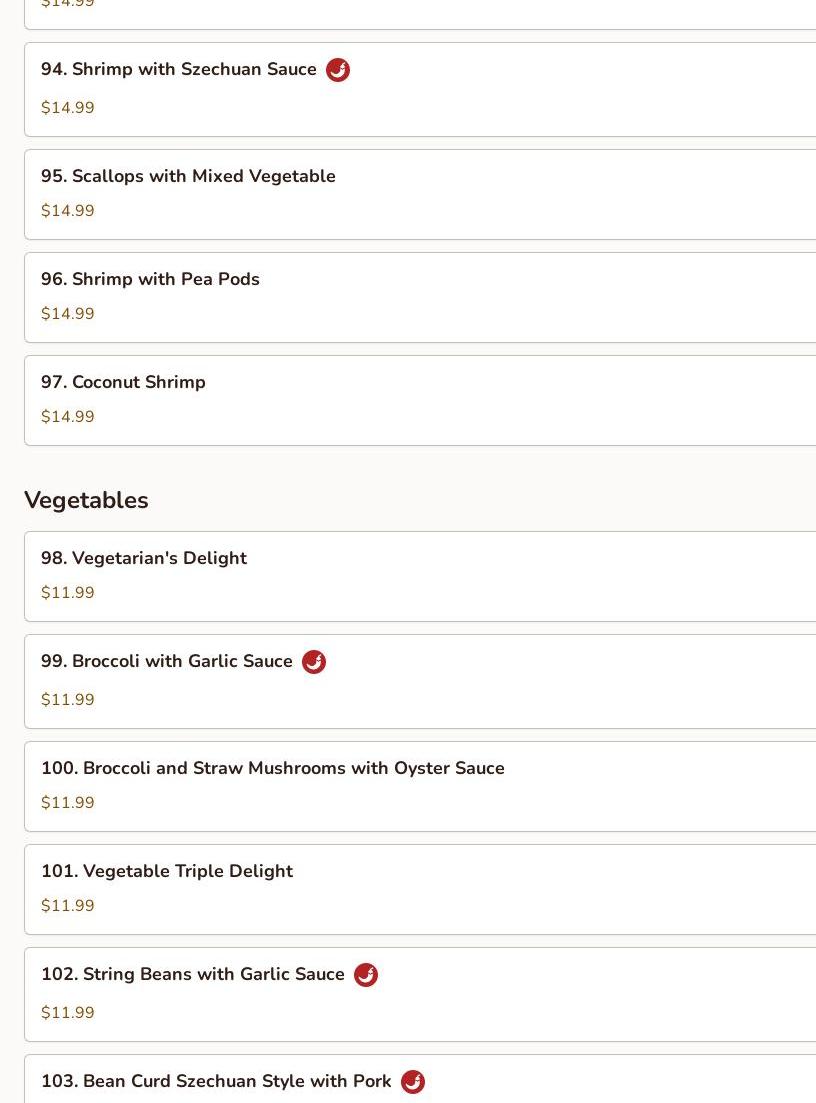Click $11.99 price under Vegetable Triple Delight
The height and width of the screenshot is (1103, 816).
pos(68,906)
